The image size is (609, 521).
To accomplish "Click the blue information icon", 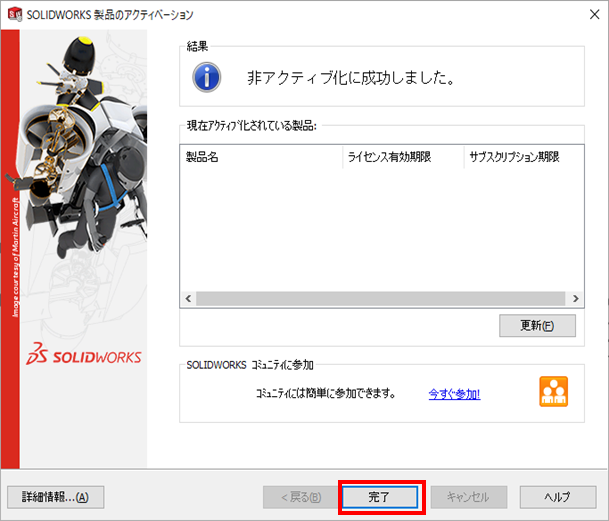I will pos(207,77).
